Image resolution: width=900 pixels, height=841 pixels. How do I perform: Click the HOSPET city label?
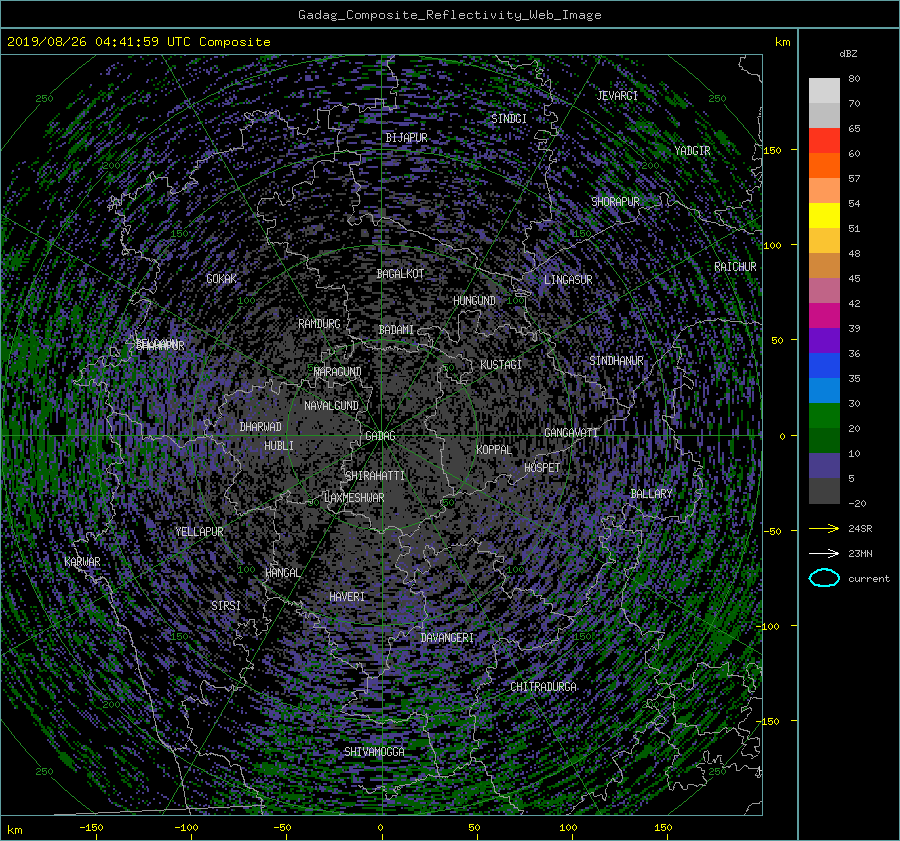coord(542,468)
